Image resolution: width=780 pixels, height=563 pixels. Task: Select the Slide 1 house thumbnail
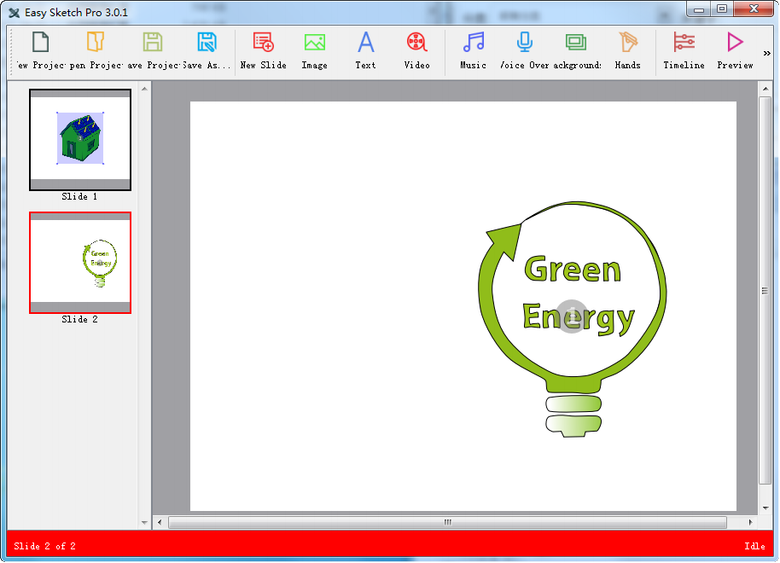tap(80, 139)
